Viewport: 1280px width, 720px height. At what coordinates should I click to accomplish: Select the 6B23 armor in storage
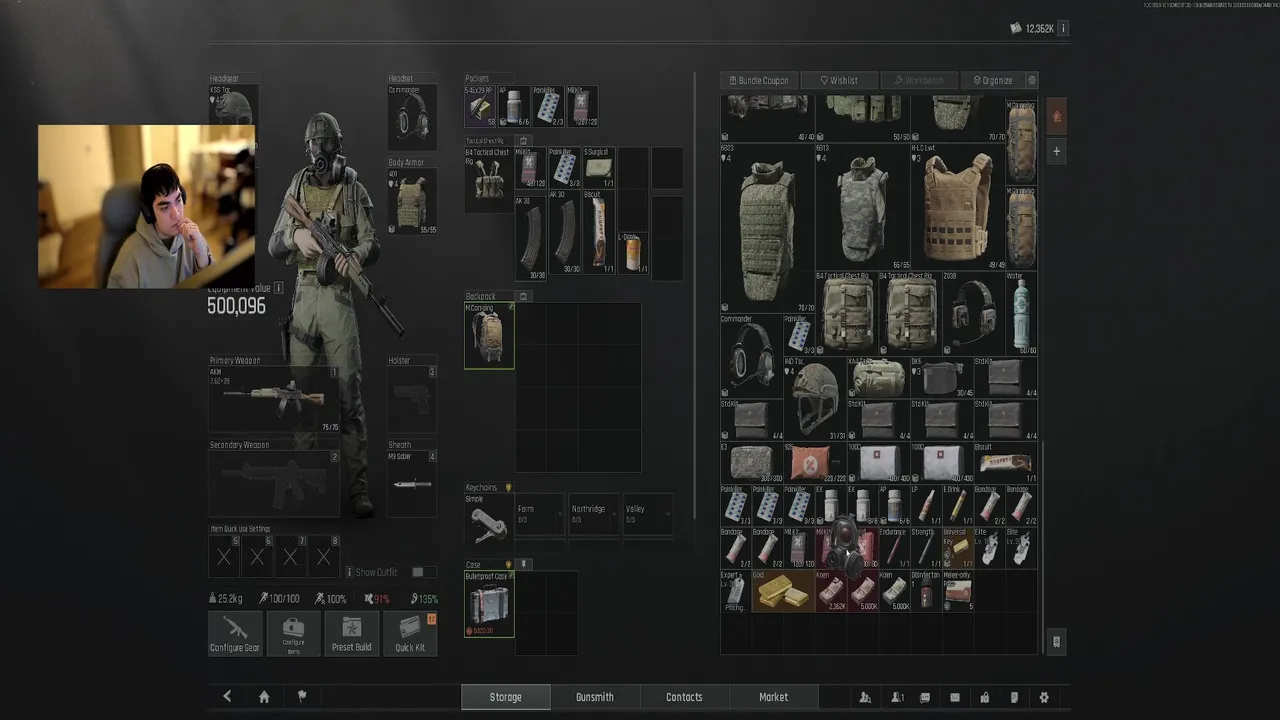point(767,228)
